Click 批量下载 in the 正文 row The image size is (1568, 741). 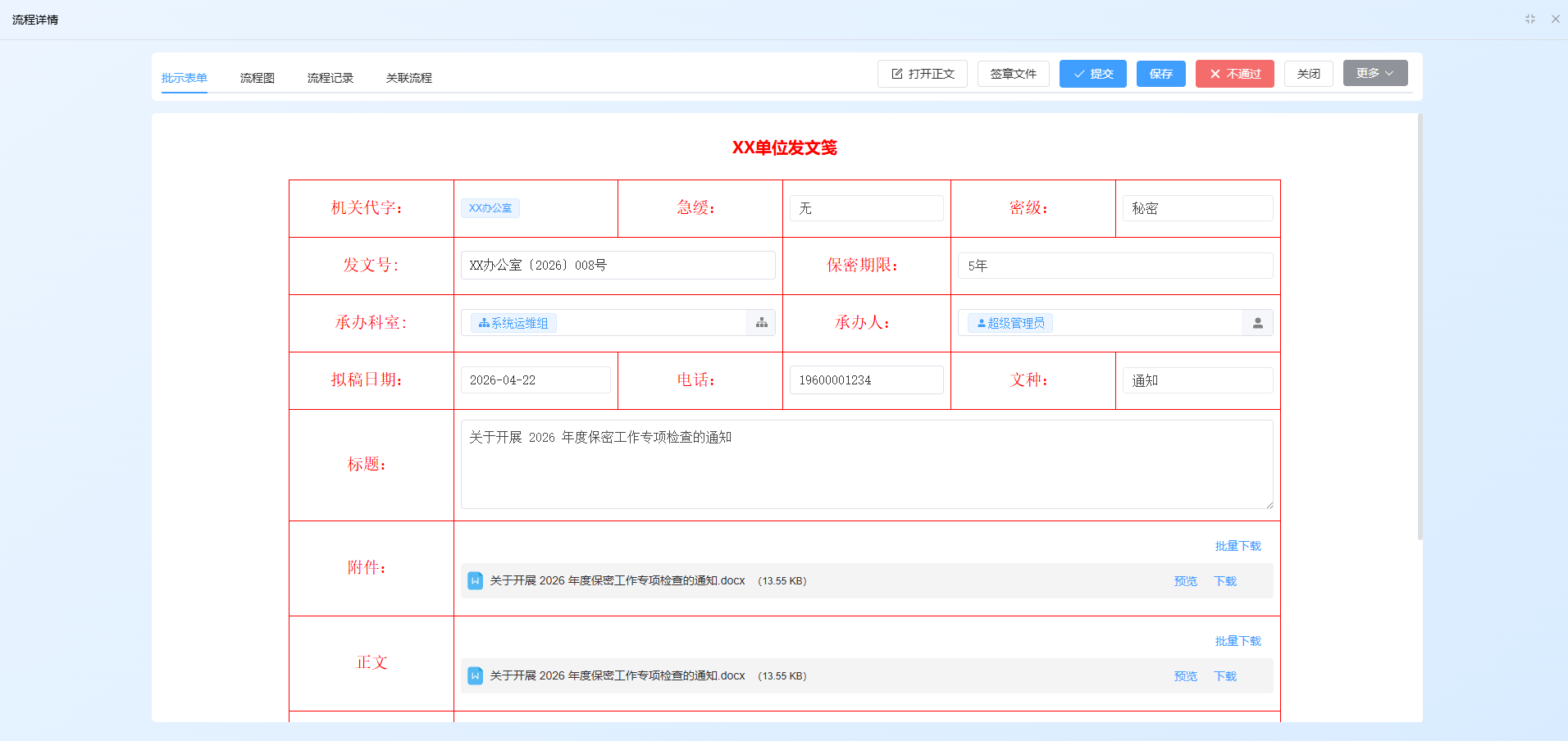[1238, 641]
